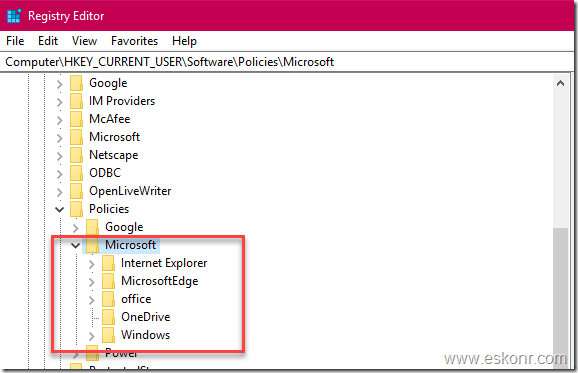Select the Windows key label

pos(146,335)
